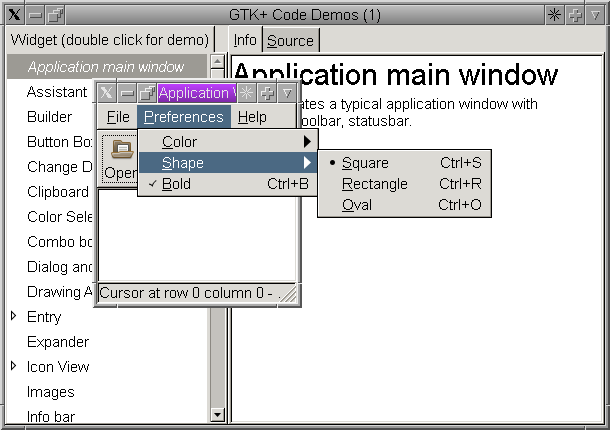Expand the Entry tree row

[x=14, y=316]
